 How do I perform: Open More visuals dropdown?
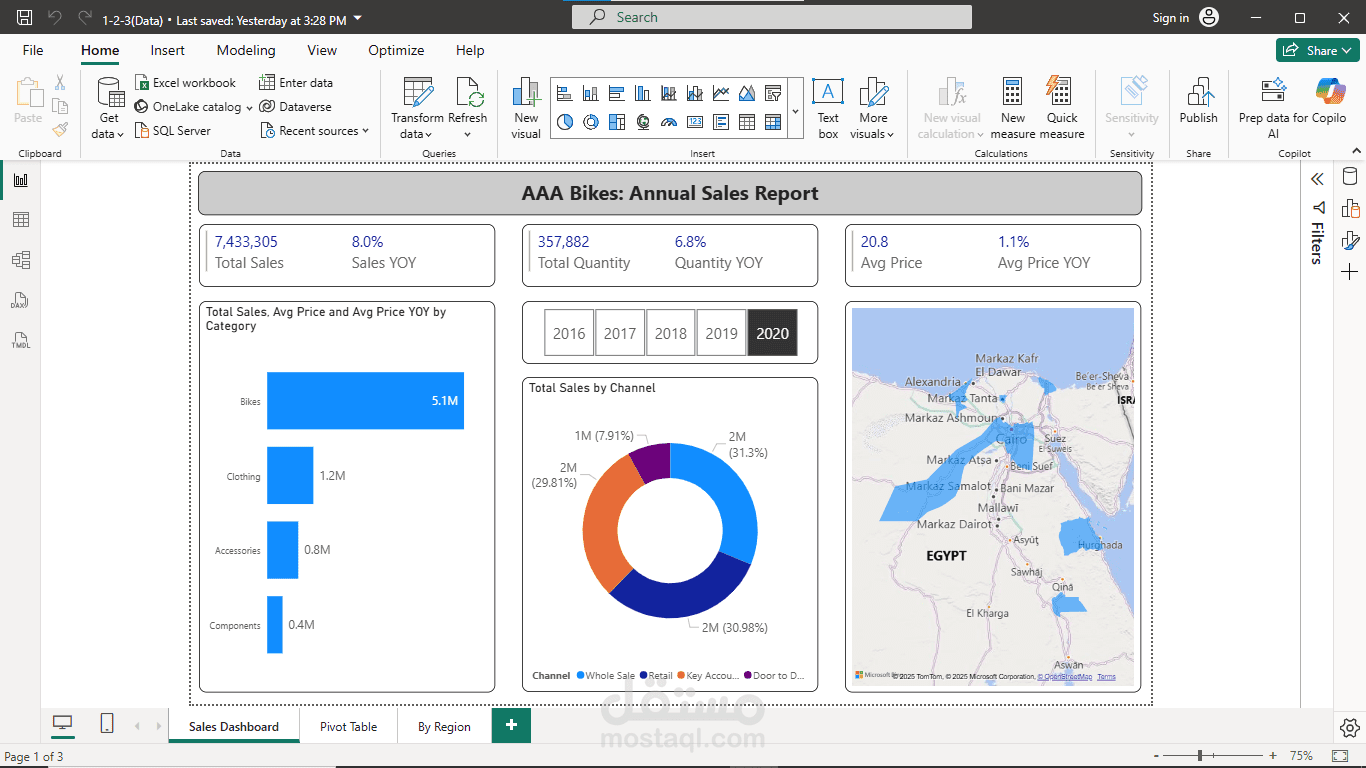pos(873,108)
